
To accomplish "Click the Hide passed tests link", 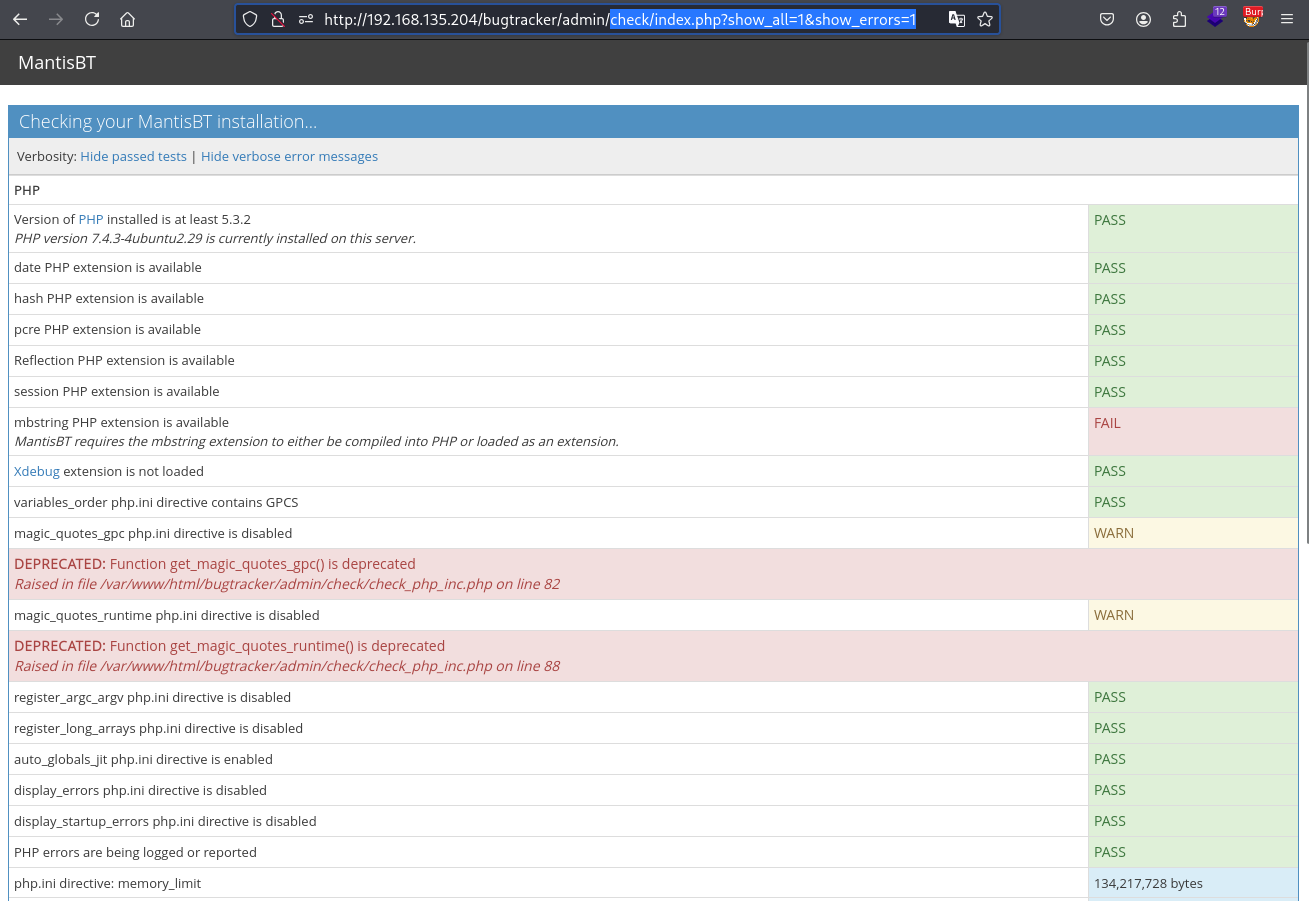I will coord(133,156).
